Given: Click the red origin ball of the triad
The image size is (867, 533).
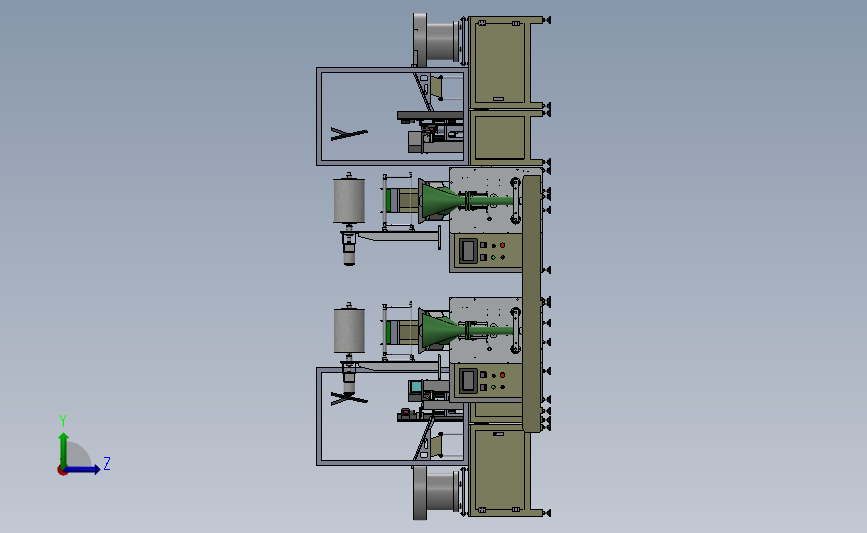Looking at the screenshot, I should click(62, 471).
